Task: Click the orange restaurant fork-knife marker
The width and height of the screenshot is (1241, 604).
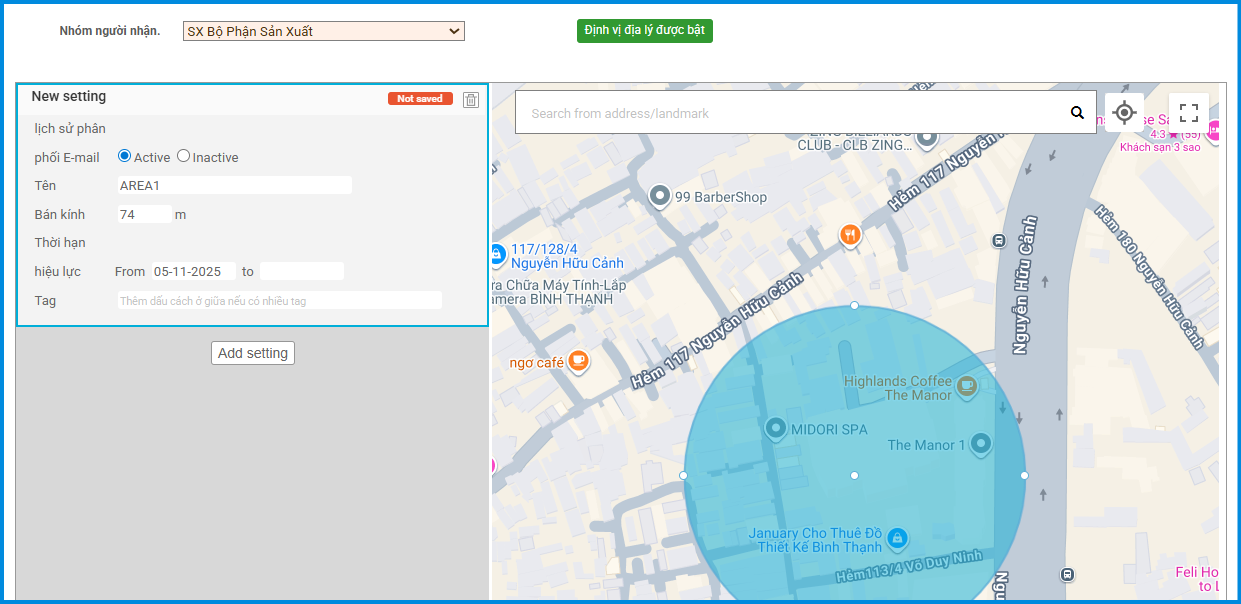Action: 849,235
